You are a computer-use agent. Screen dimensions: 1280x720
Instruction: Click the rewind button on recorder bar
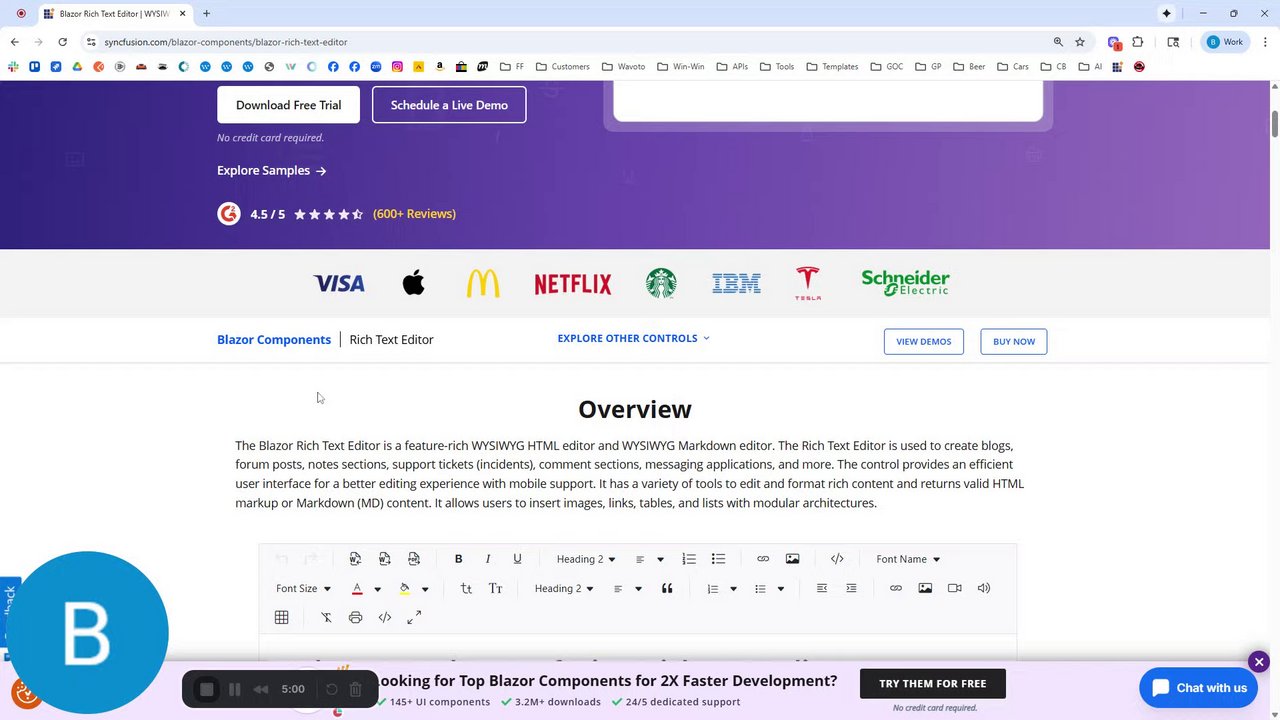pyautogui.click(x=261, y=689)
